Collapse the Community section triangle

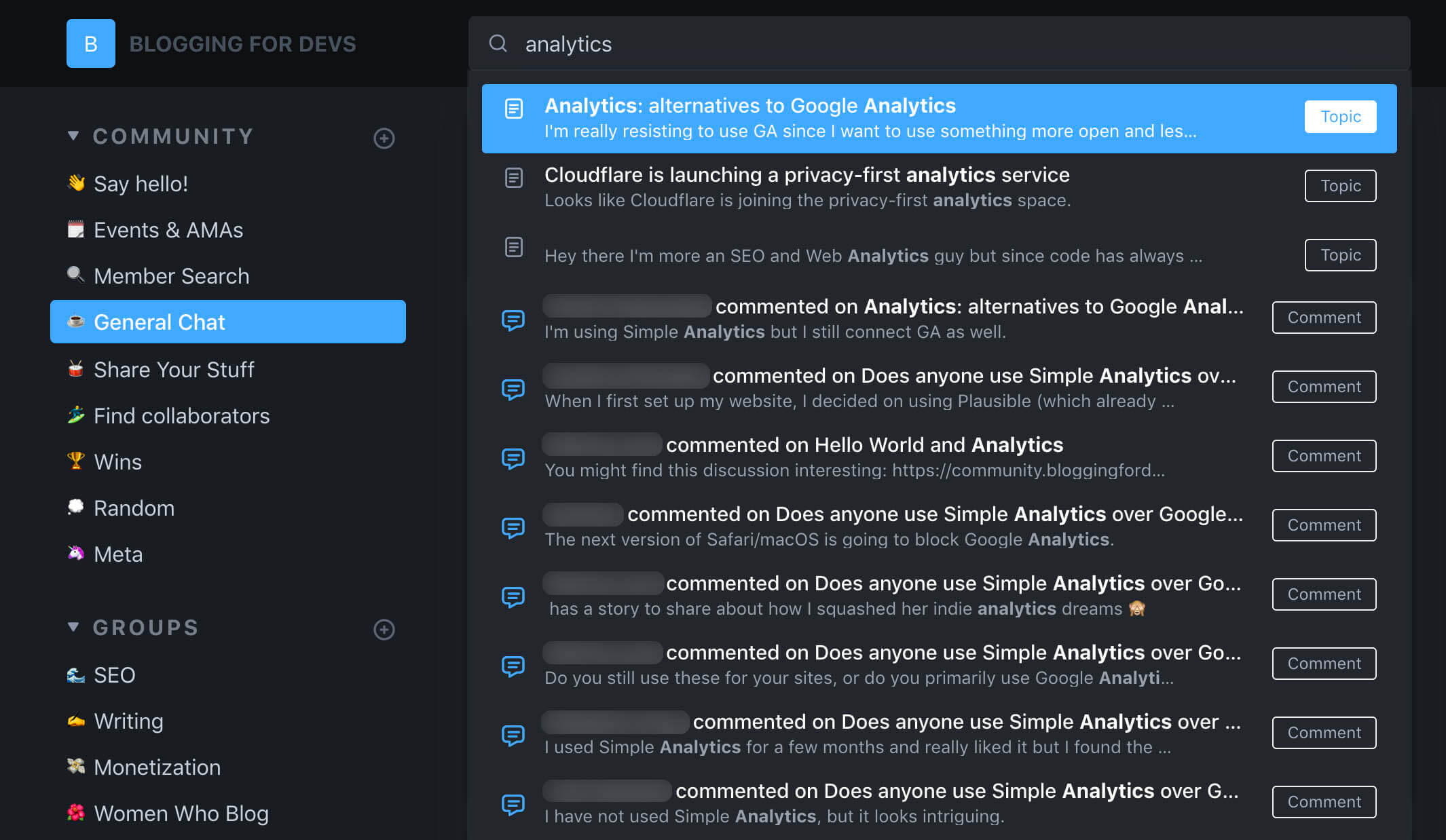click(73, 136)
